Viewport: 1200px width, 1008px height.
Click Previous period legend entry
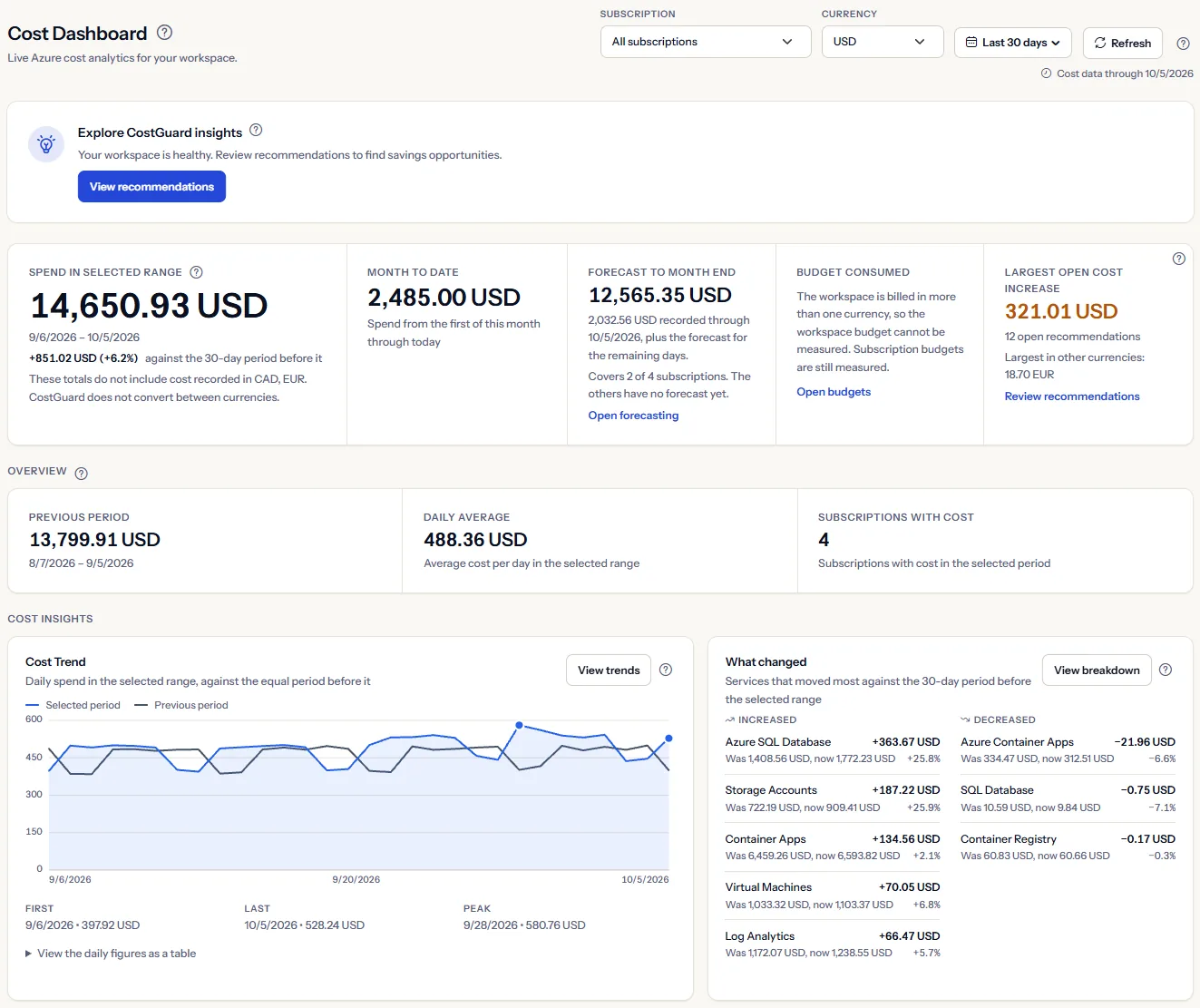[x=181, y=705]
